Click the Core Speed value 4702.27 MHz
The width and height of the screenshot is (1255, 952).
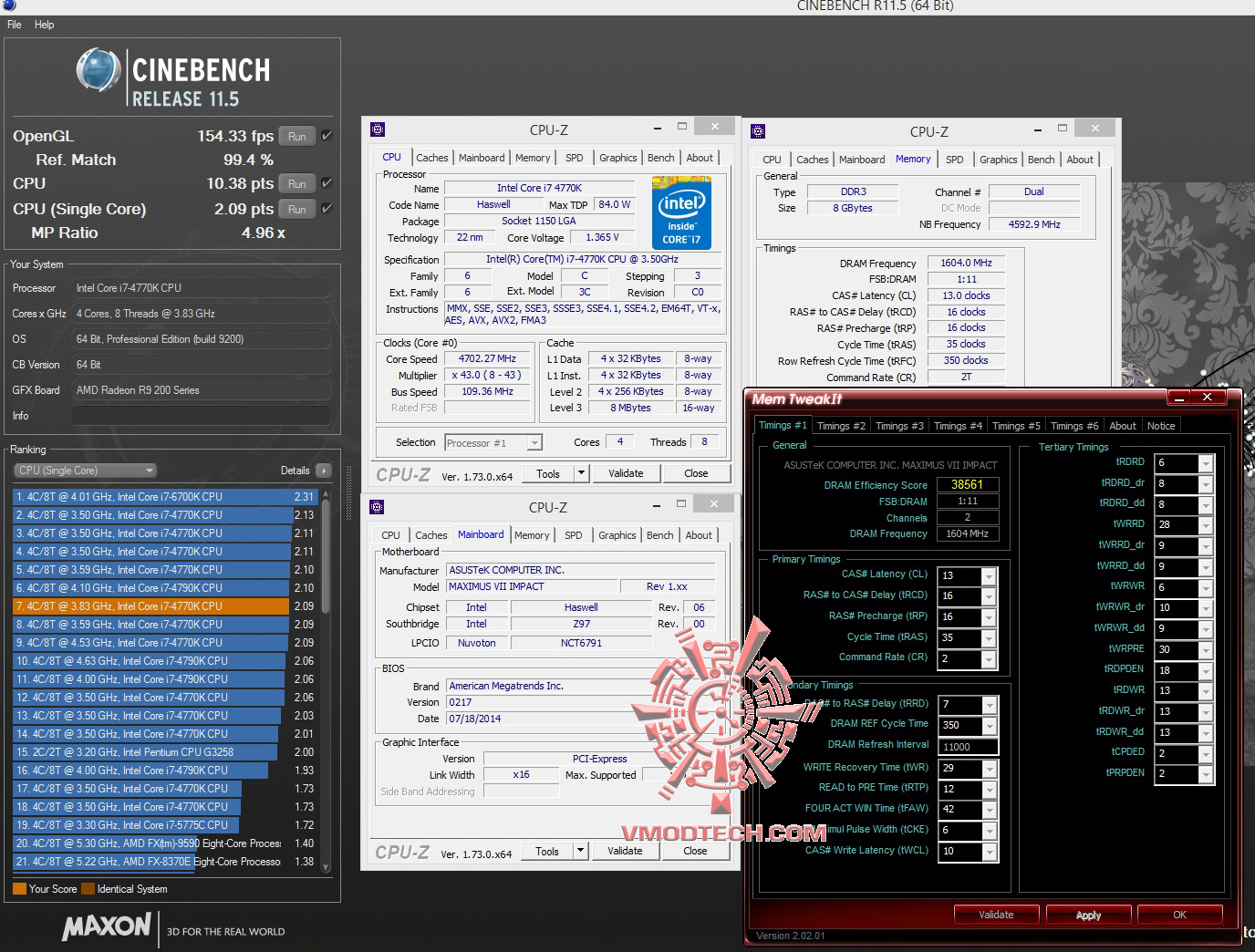[487, 359]
